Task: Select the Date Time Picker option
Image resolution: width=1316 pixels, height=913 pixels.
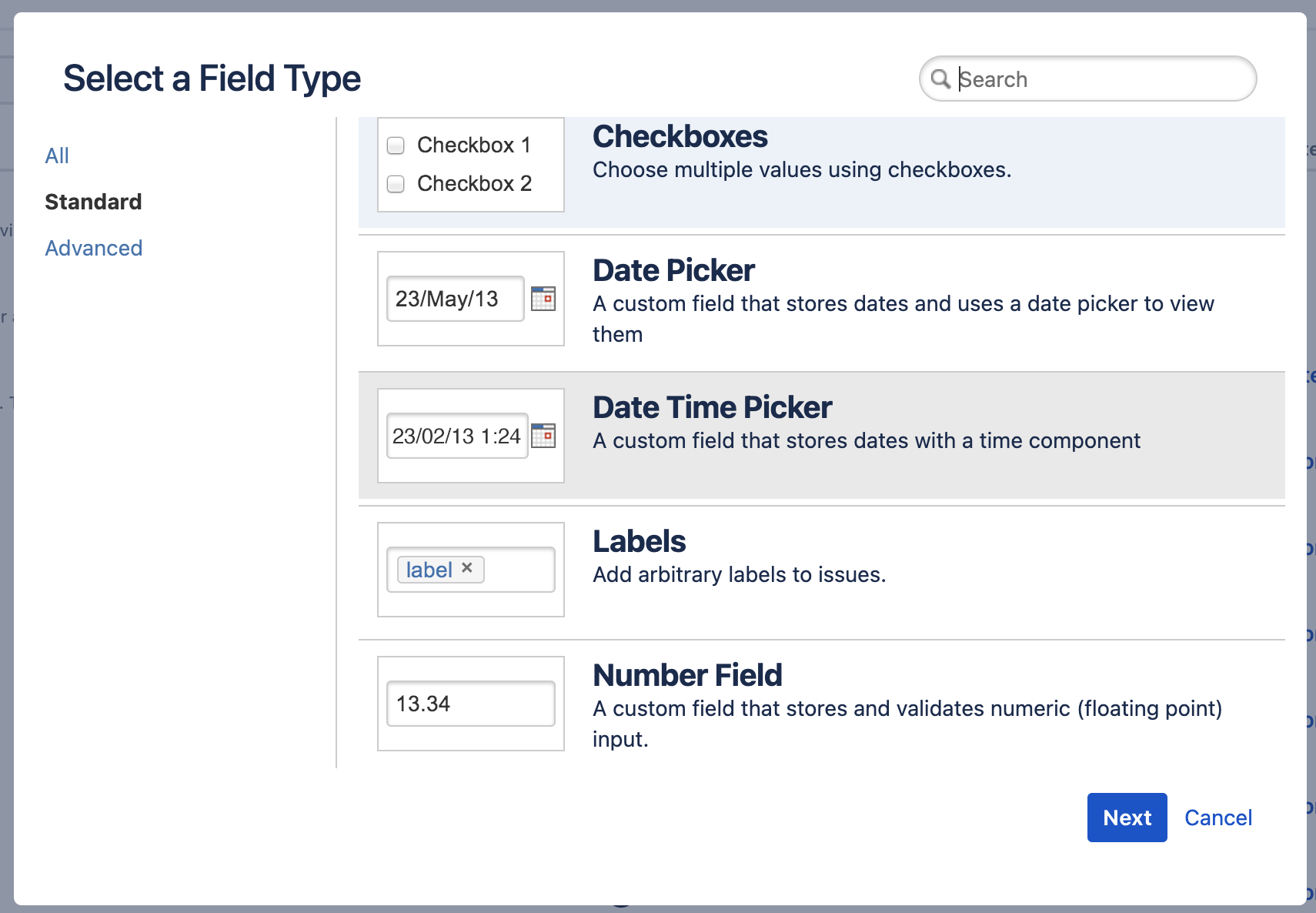Action: (x=822, y=436)
